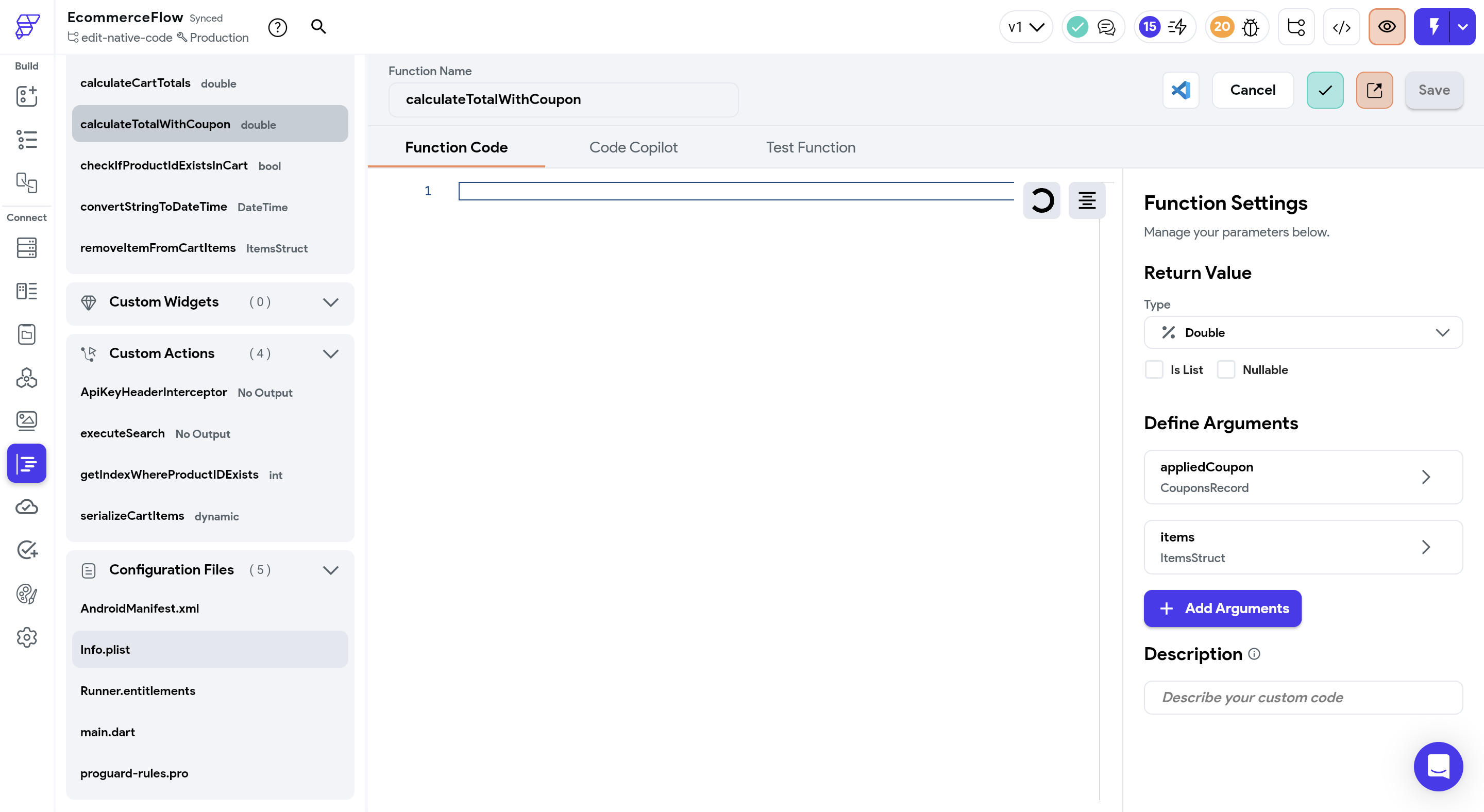Open the Tests sidebar icon
Image resolution: width=1484 pixels, height=812 pixels.
(26, 550)
